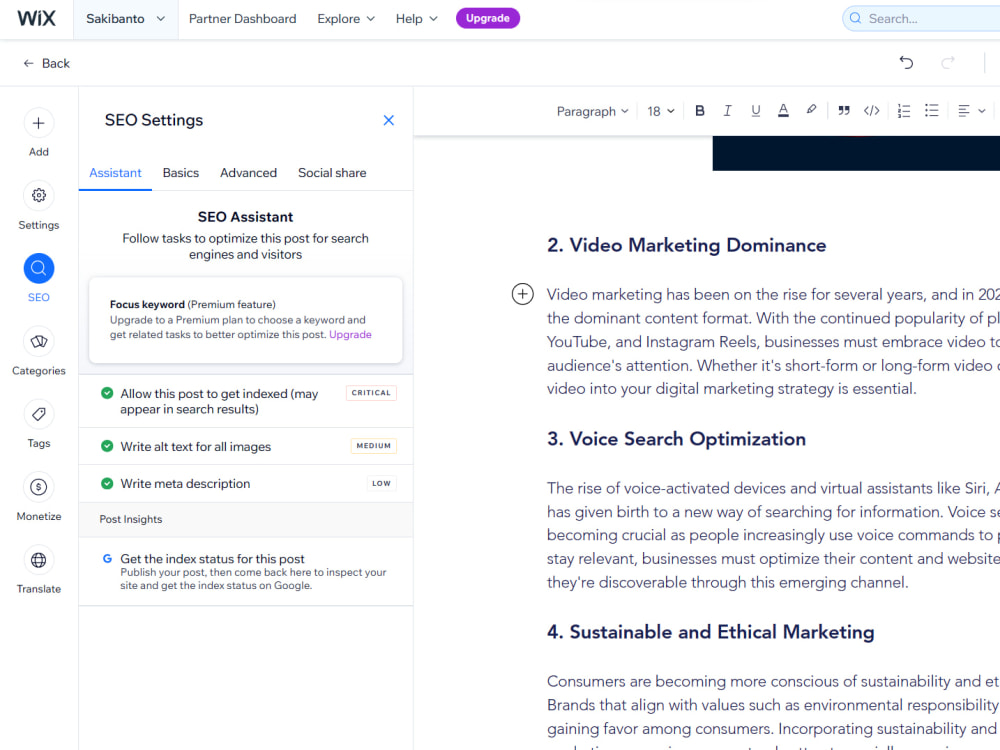The image size is (1000, 750).
Task: Apply numbered list formatting
Action: [x=904, y=111]
